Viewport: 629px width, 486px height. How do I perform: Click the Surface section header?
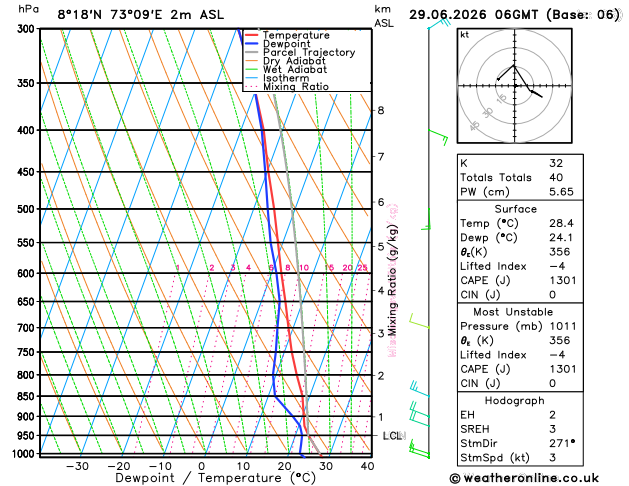pos(515,209)
